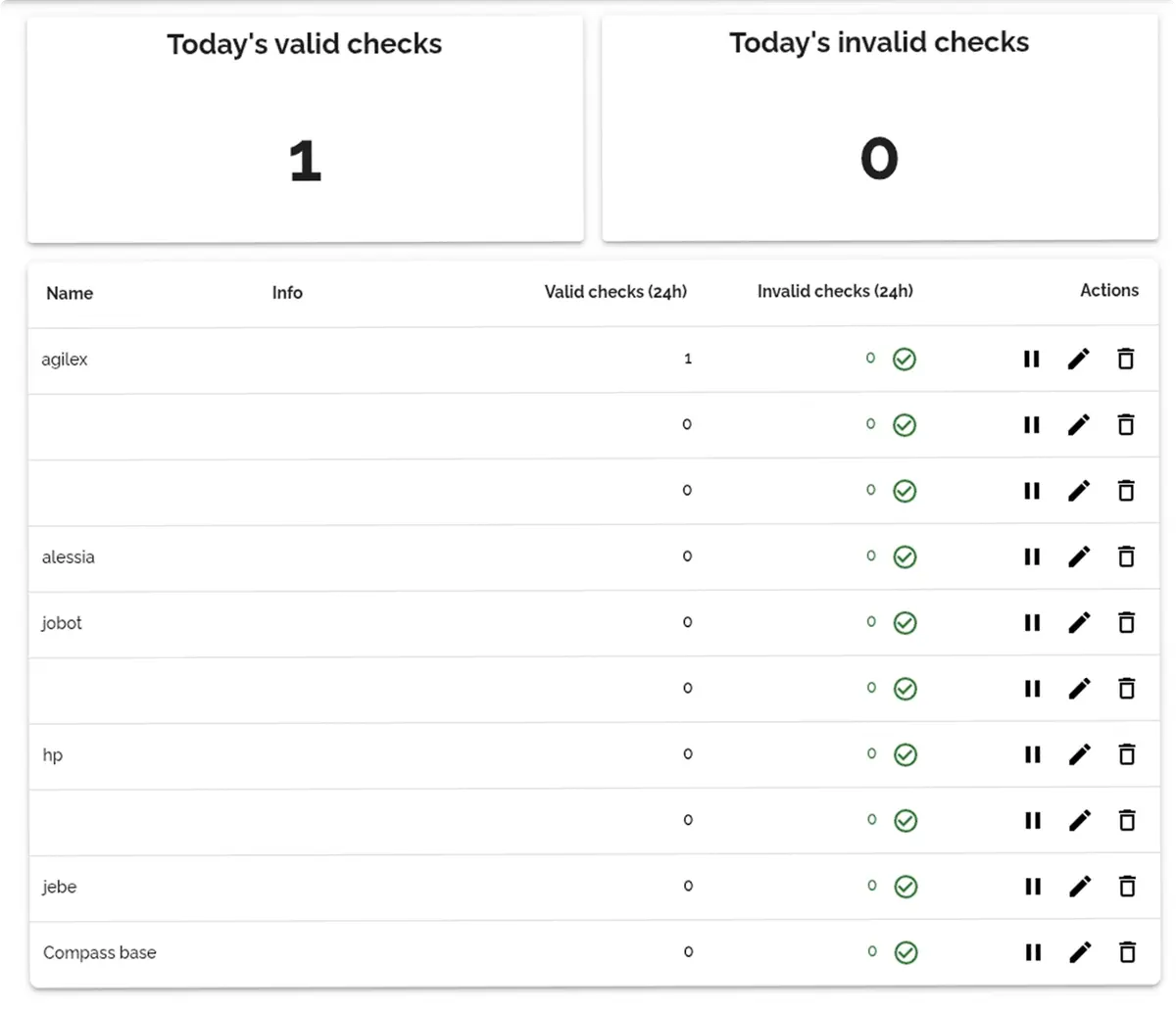
Task: Pause unnamed check directly below agilex
Action: coord(1031,425)
